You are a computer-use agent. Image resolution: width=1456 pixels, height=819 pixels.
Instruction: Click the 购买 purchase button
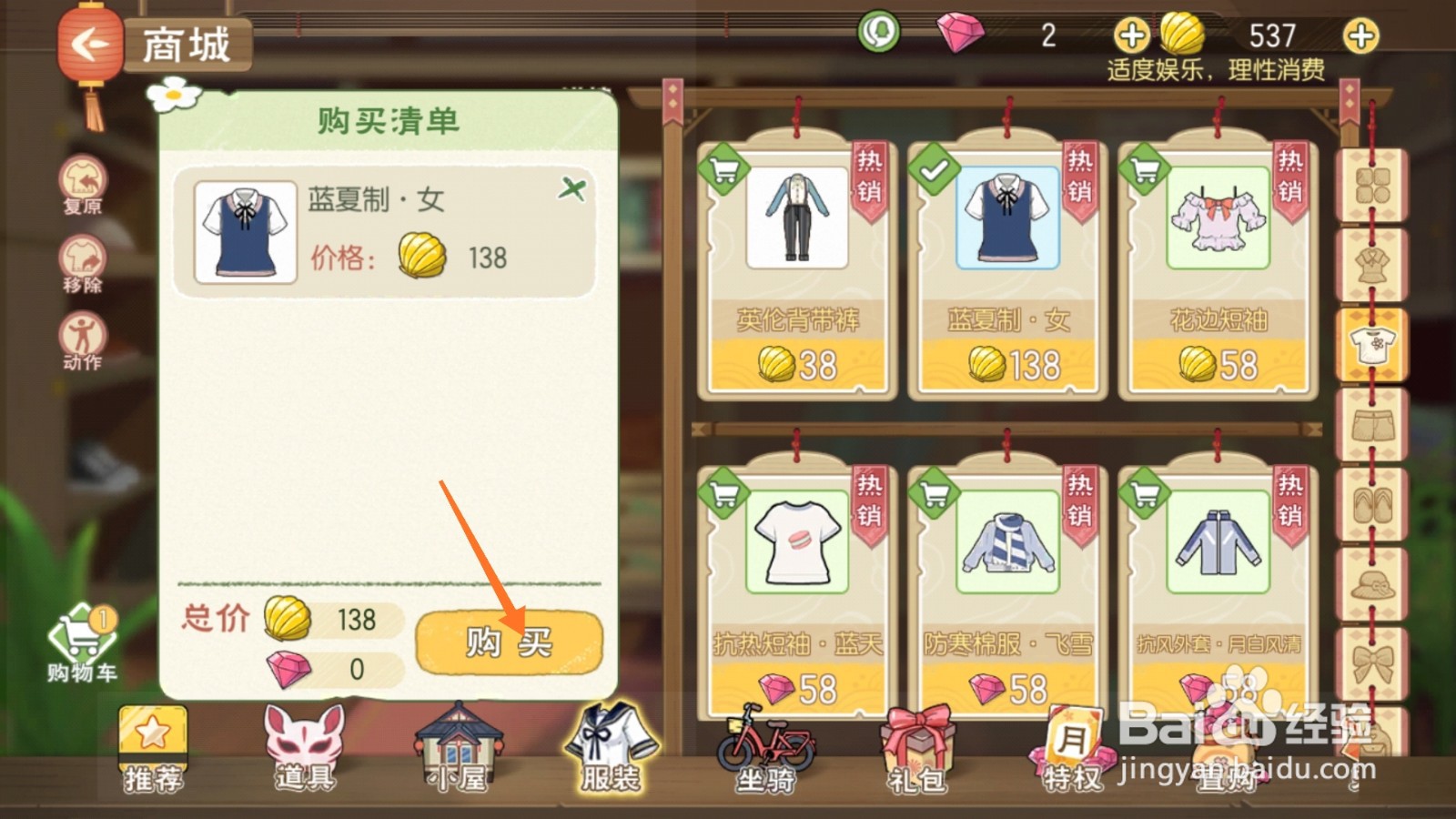509,642
